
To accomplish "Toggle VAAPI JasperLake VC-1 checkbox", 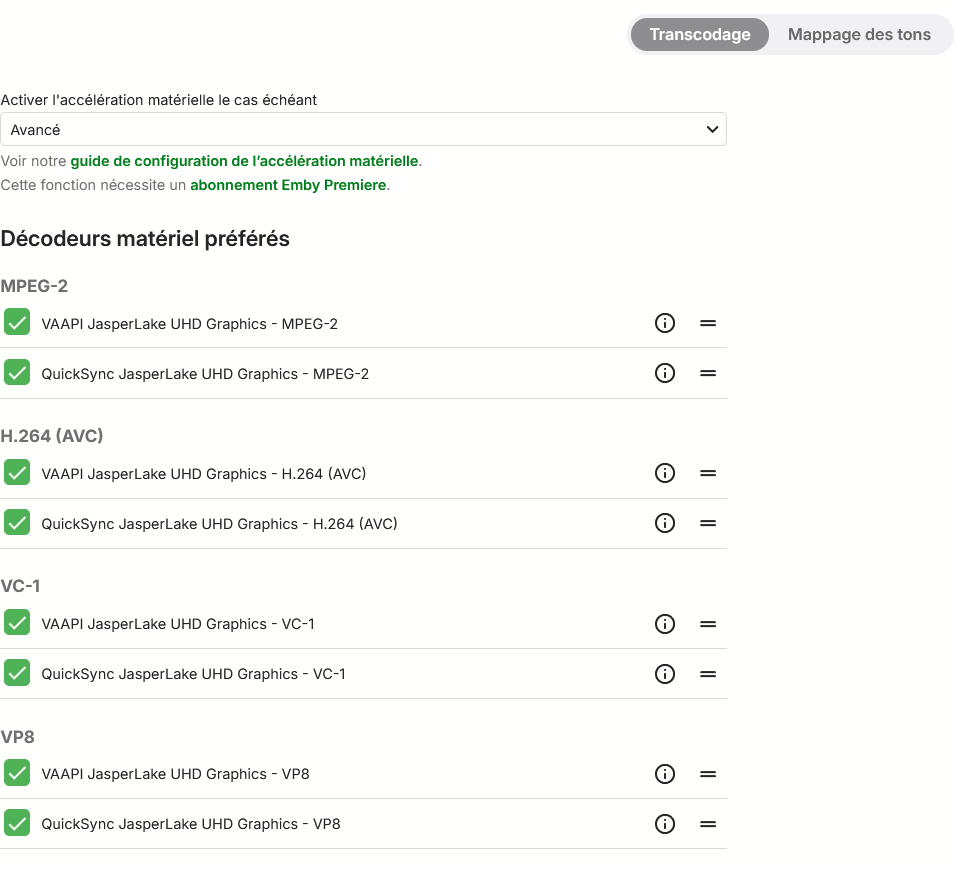I will pyautogui.click(x=17, y=622).
